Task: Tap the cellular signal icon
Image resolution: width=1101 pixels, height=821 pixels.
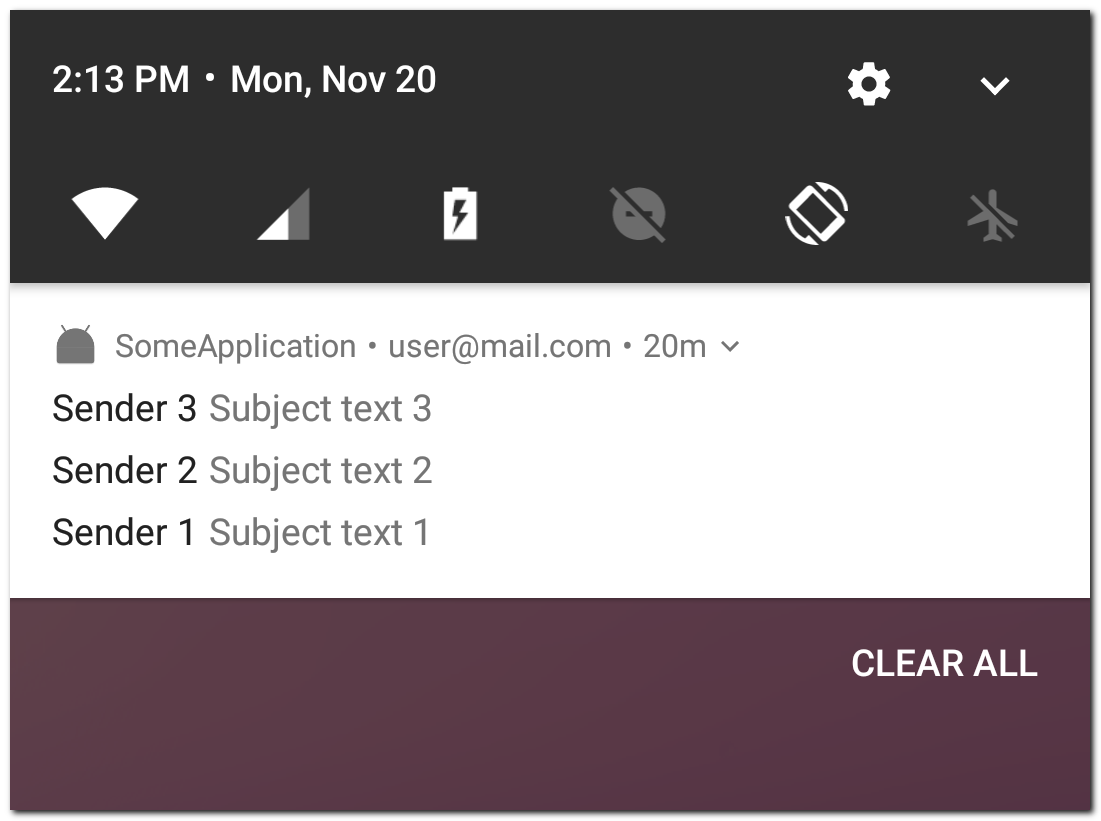Action: (284, 214)
